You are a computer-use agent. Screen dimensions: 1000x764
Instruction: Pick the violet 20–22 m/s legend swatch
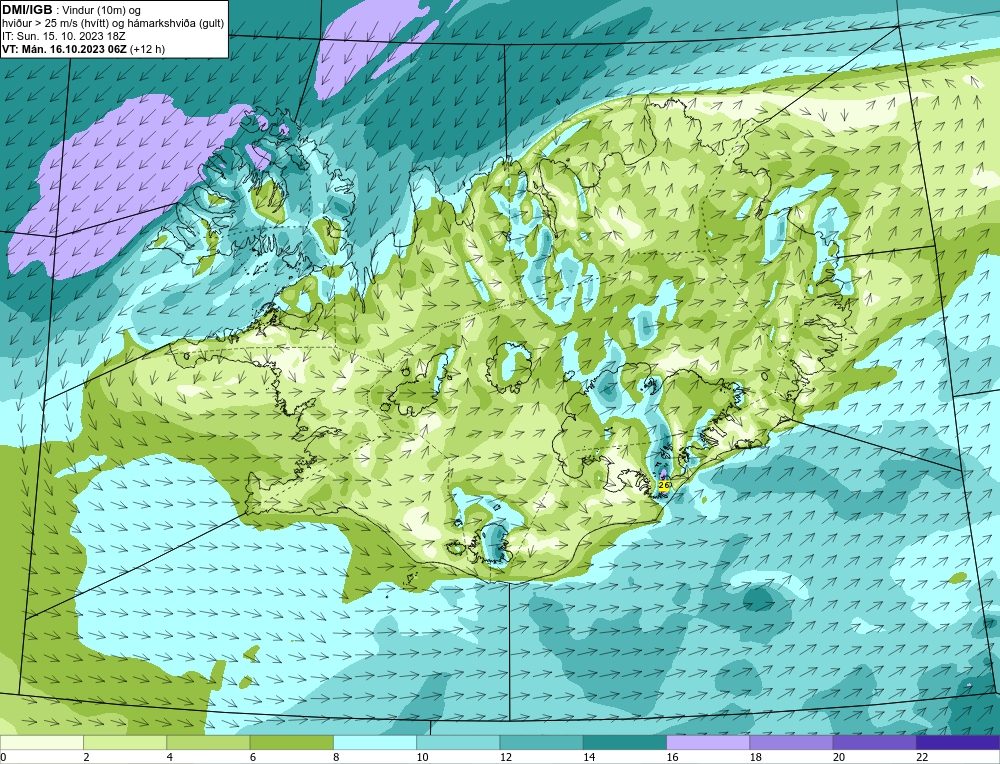pyautogui.click(x=875, y=742)
